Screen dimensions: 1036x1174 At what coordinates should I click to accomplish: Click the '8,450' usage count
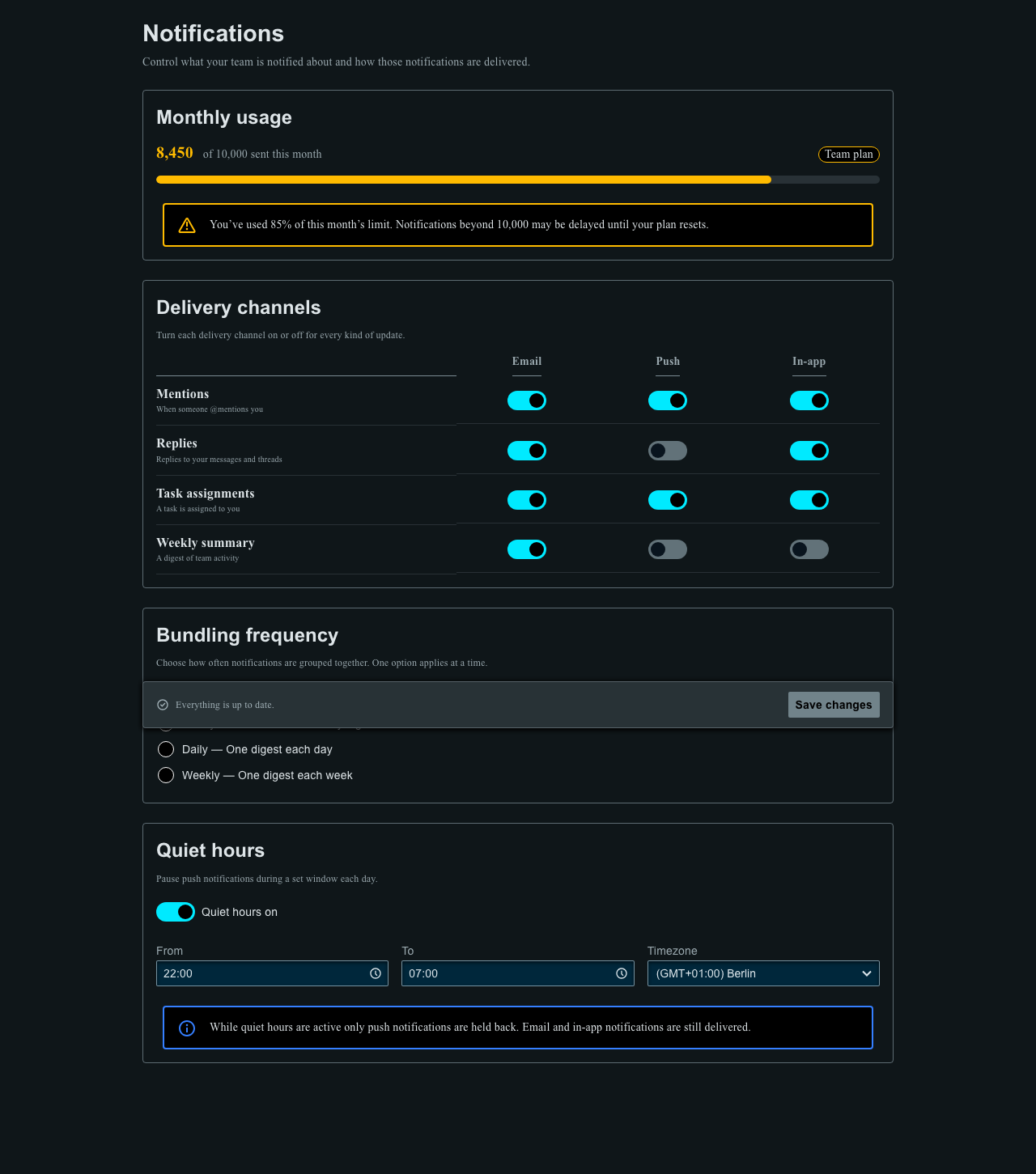pyautogui.click(x=175, y=153)
